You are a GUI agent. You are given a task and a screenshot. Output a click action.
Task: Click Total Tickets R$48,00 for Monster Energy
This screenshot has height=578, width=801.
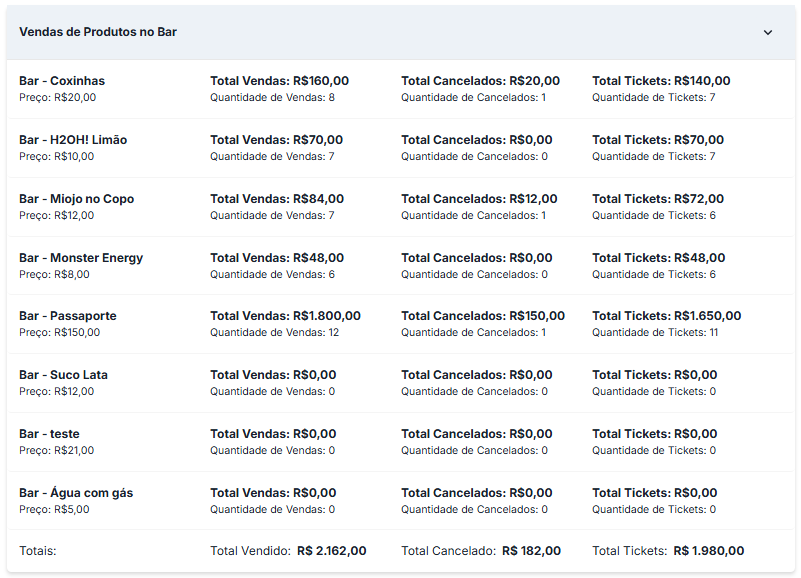[658, 258]
